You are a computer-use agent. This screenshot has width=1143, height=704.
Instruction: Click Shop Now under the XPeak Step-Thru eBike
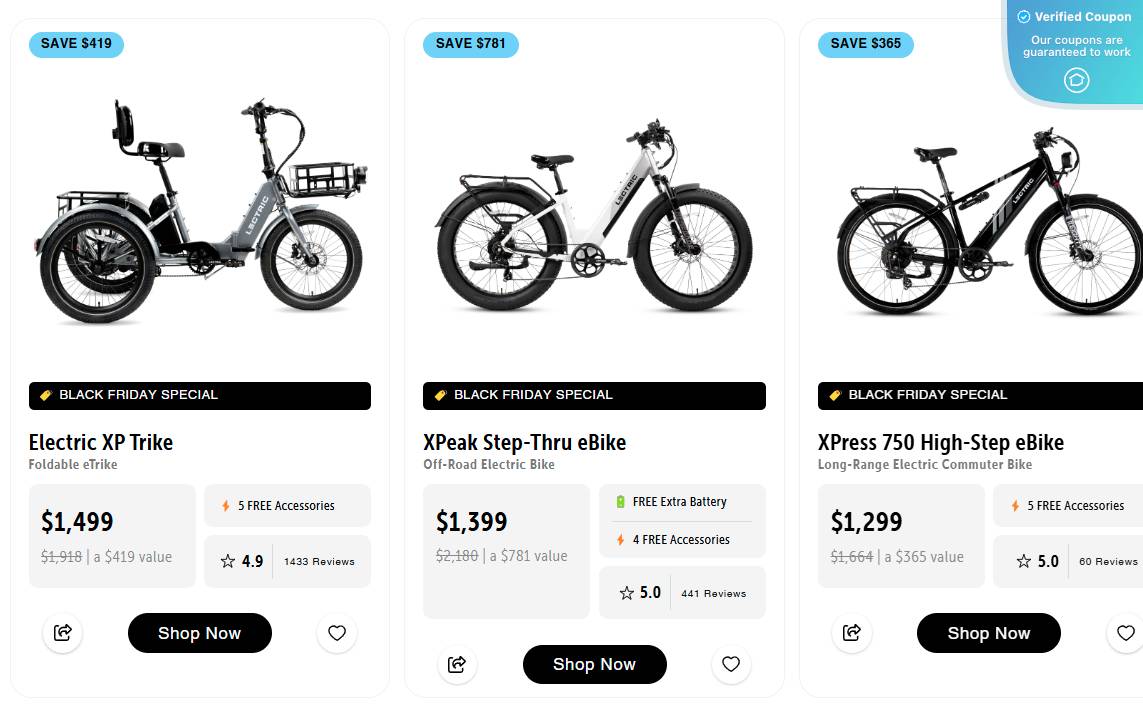pos(594,664)
